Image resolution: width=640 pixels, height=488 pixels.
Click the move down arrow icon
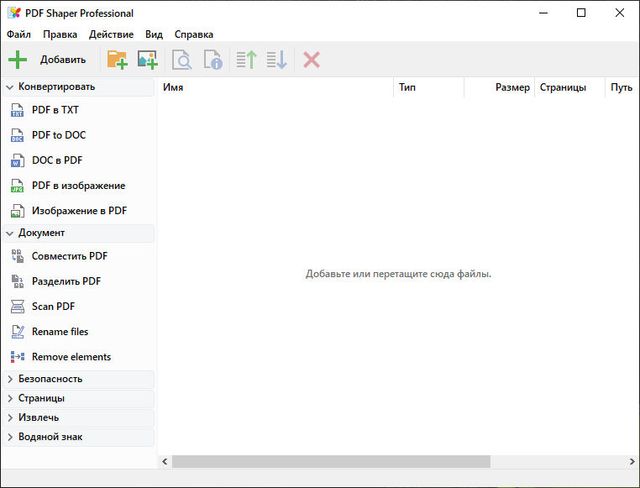276,60
